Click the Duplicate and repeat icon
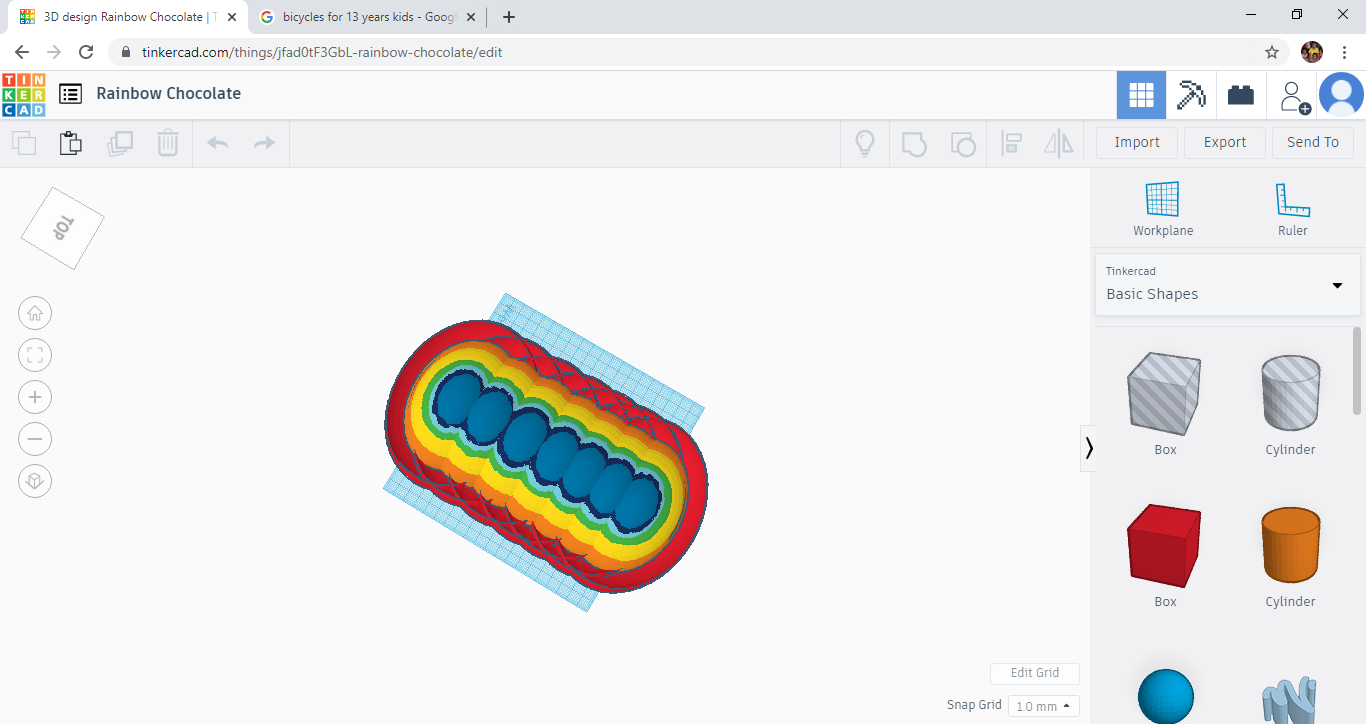The image size is (1366, 724). point(120,143)
